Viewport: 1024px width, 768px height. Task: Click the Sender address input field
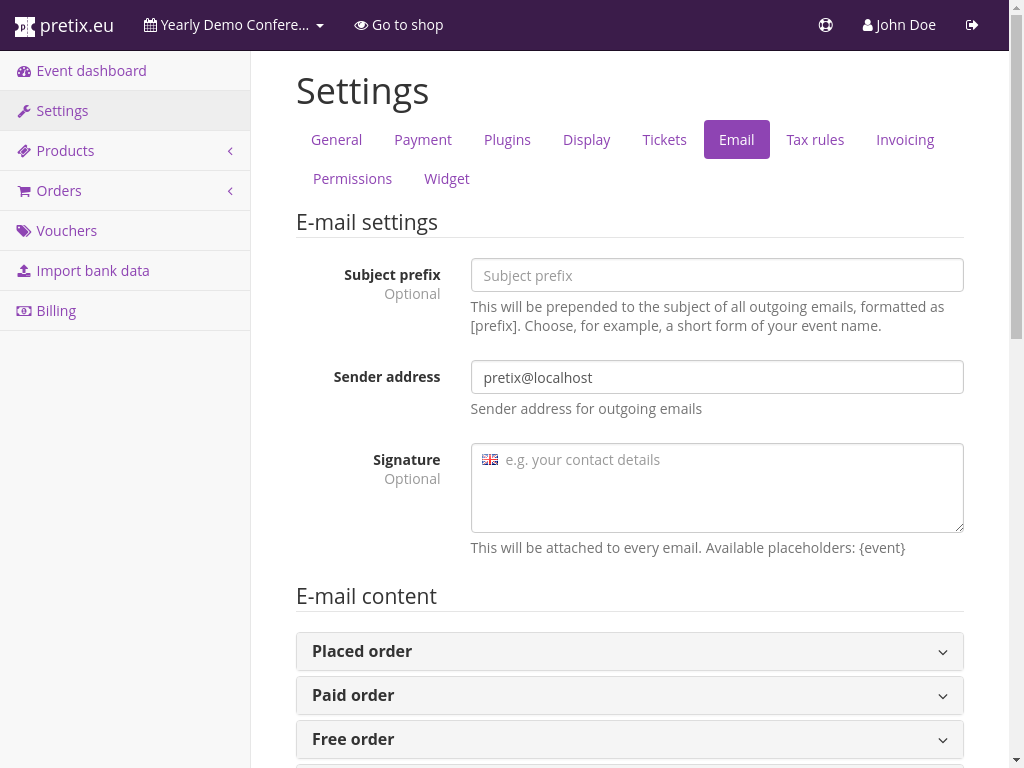click(717, 377)
